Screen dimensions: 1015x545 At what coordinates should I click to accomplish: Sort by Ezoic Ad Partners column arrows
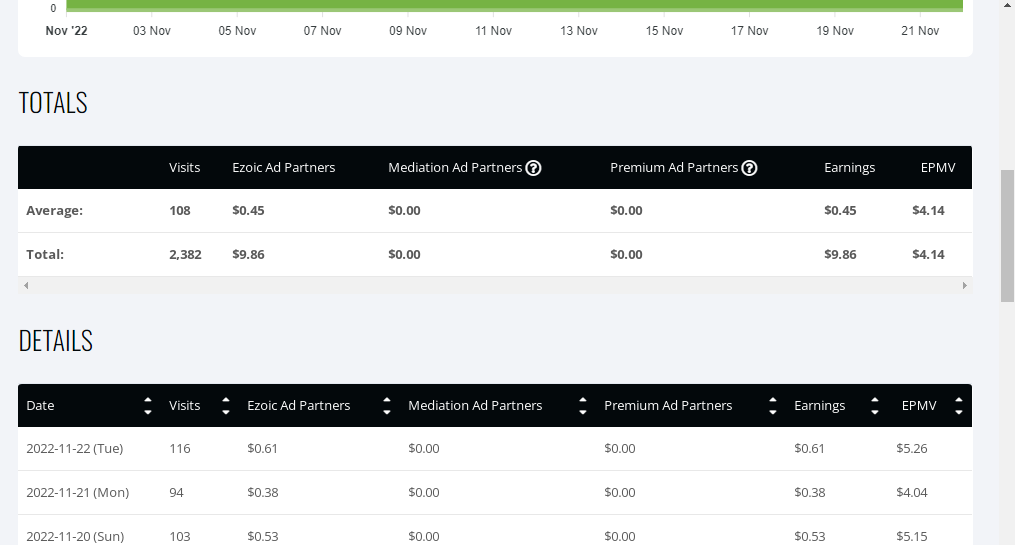click(386, 406)
